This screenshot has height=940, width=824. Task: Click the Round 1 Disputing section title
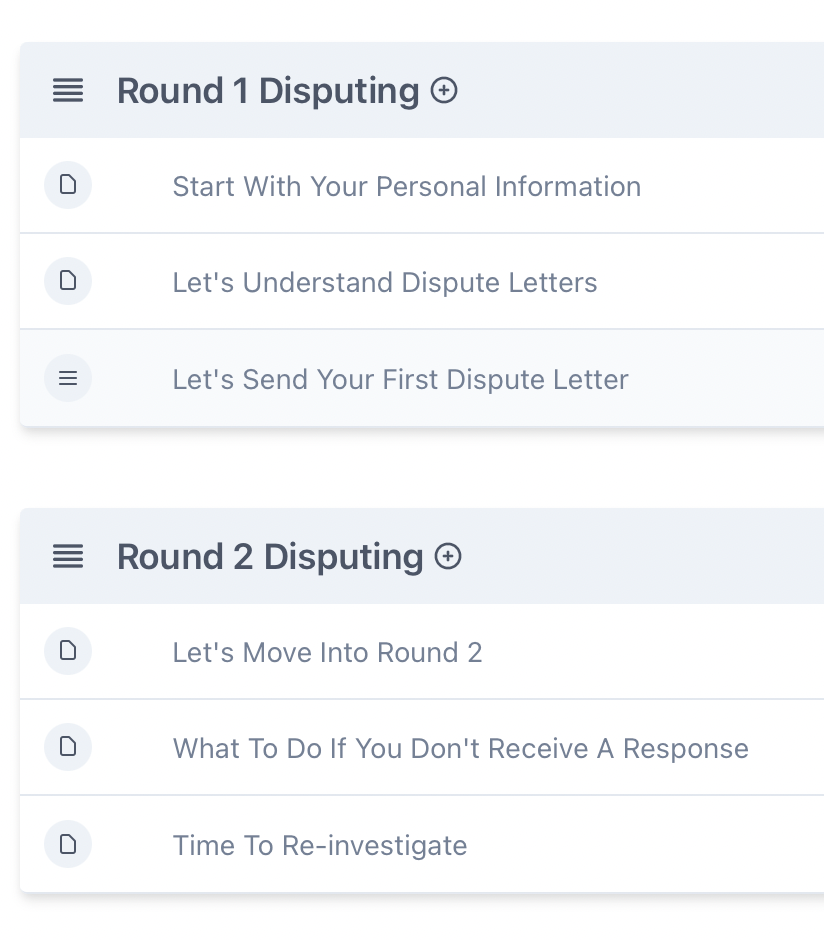tap(268, 91)
